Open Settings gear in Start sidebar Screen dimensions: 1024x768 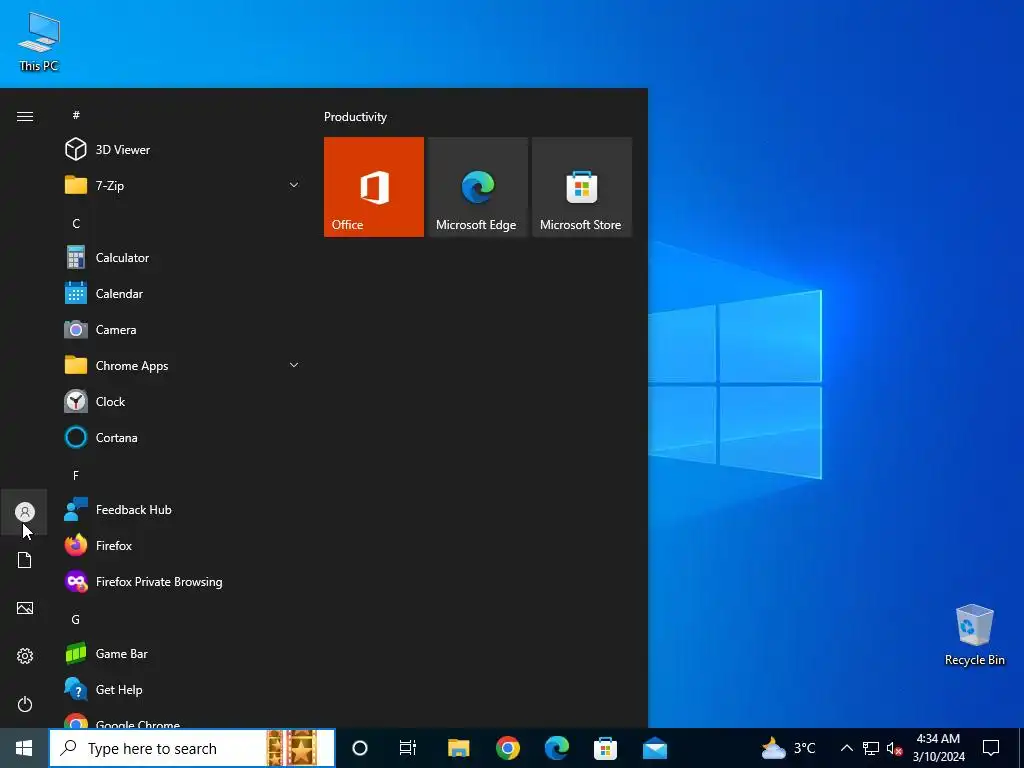(x=25, y=656)
